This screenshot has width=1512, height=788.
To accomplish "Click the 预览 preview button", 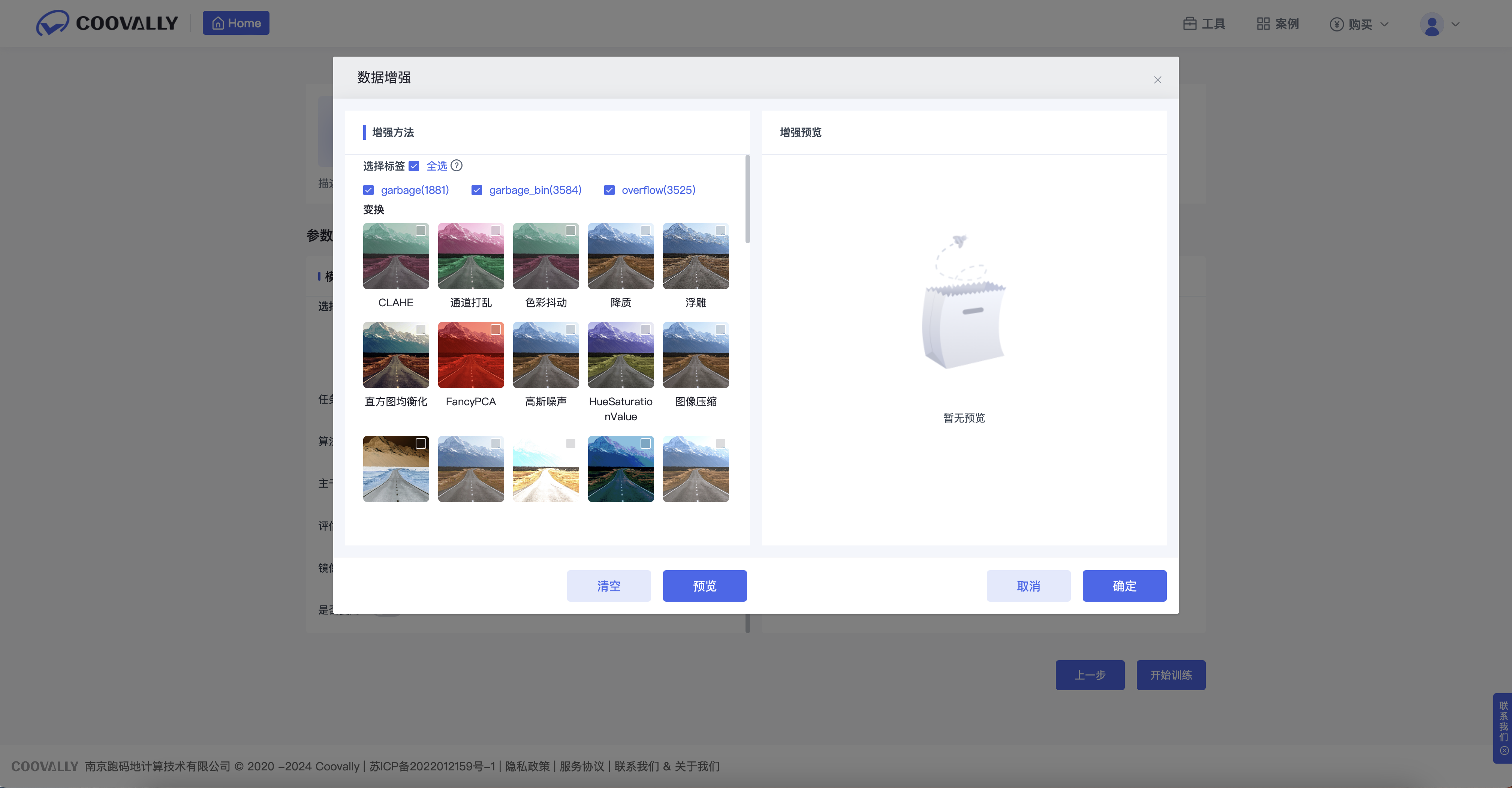I will [704, 586].
